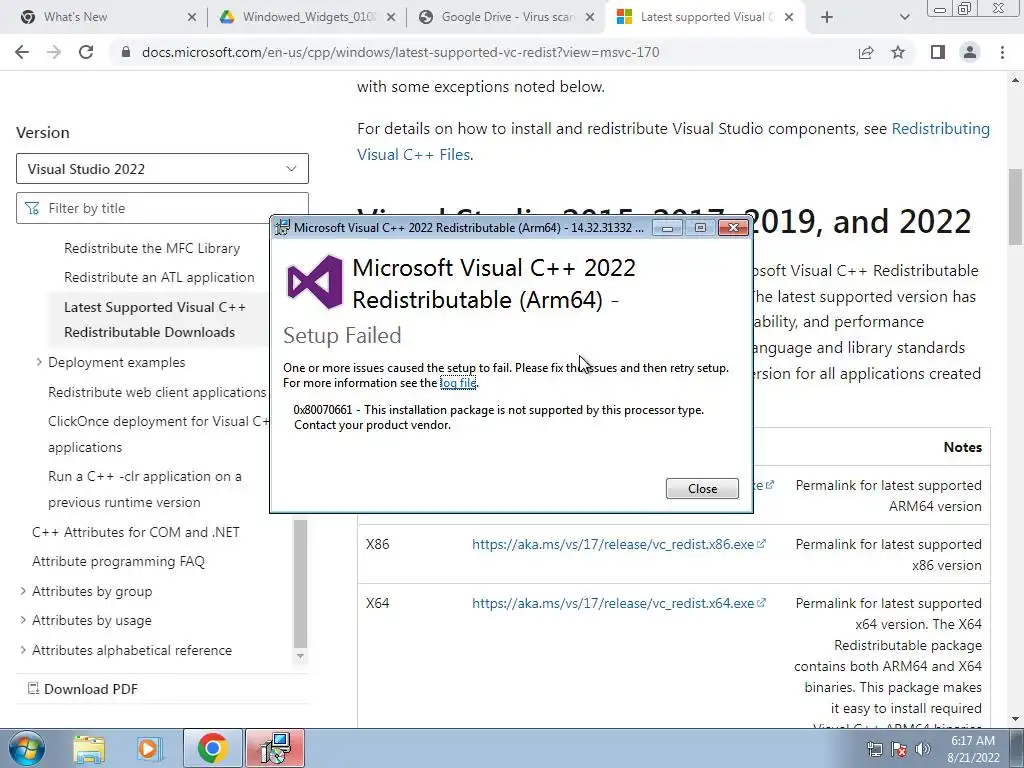Image resolution: width=1024 pixels, height=768 pixels.
Task: Open Redistribute web client applications
Action: [157, 392]
